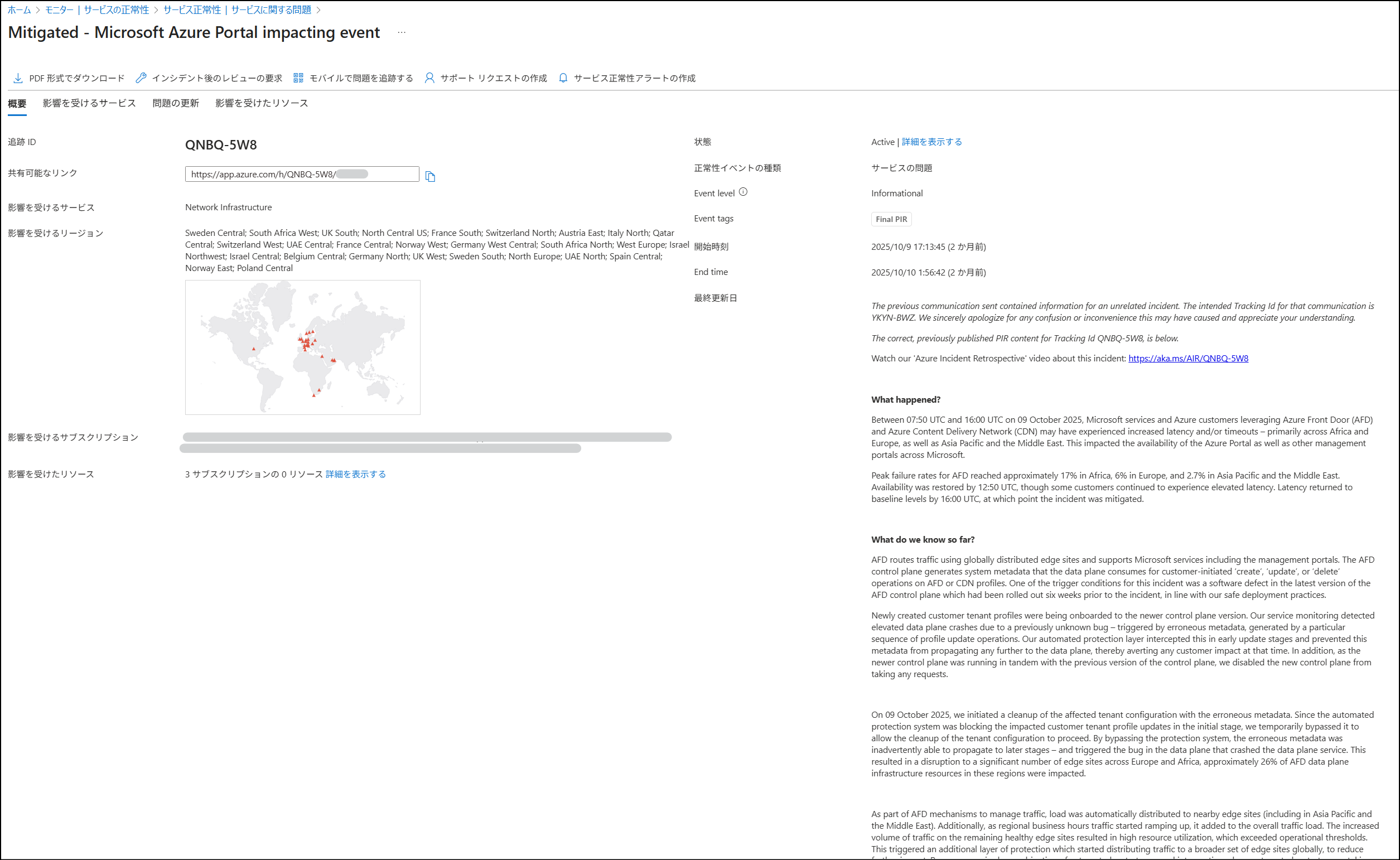
Task: Click the affected regions world map
Action: click(x=303, y=347)
